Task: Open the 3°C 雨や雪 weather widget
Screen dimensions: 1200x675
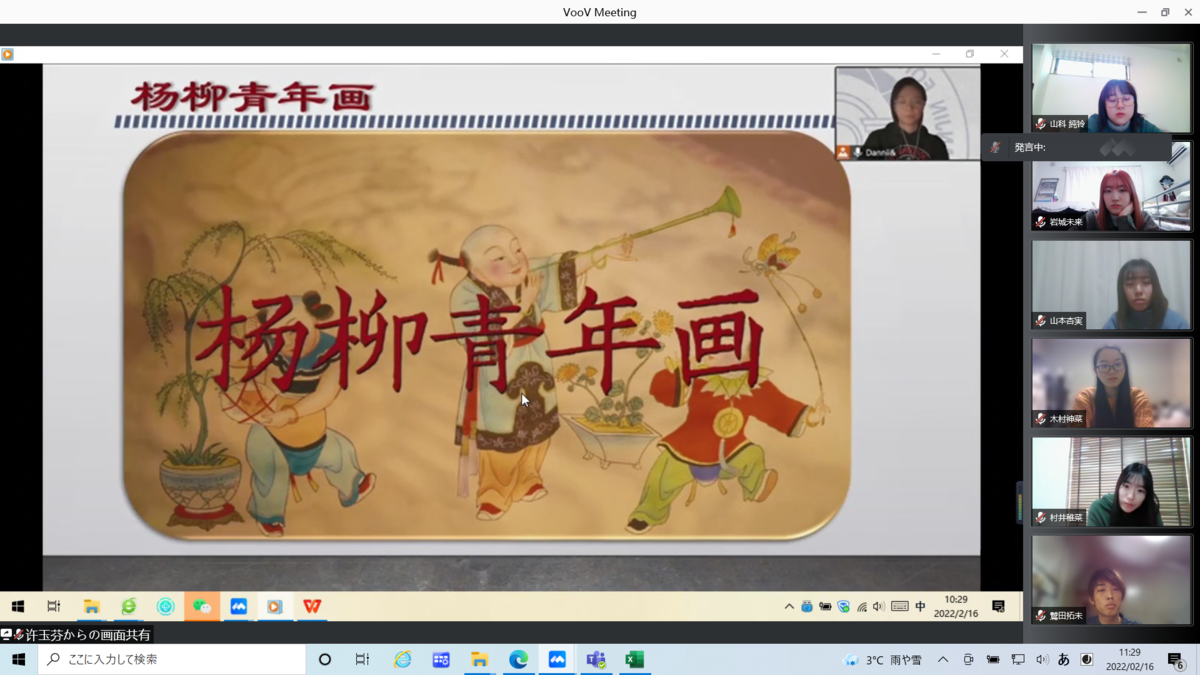Action: coord(883,660)
